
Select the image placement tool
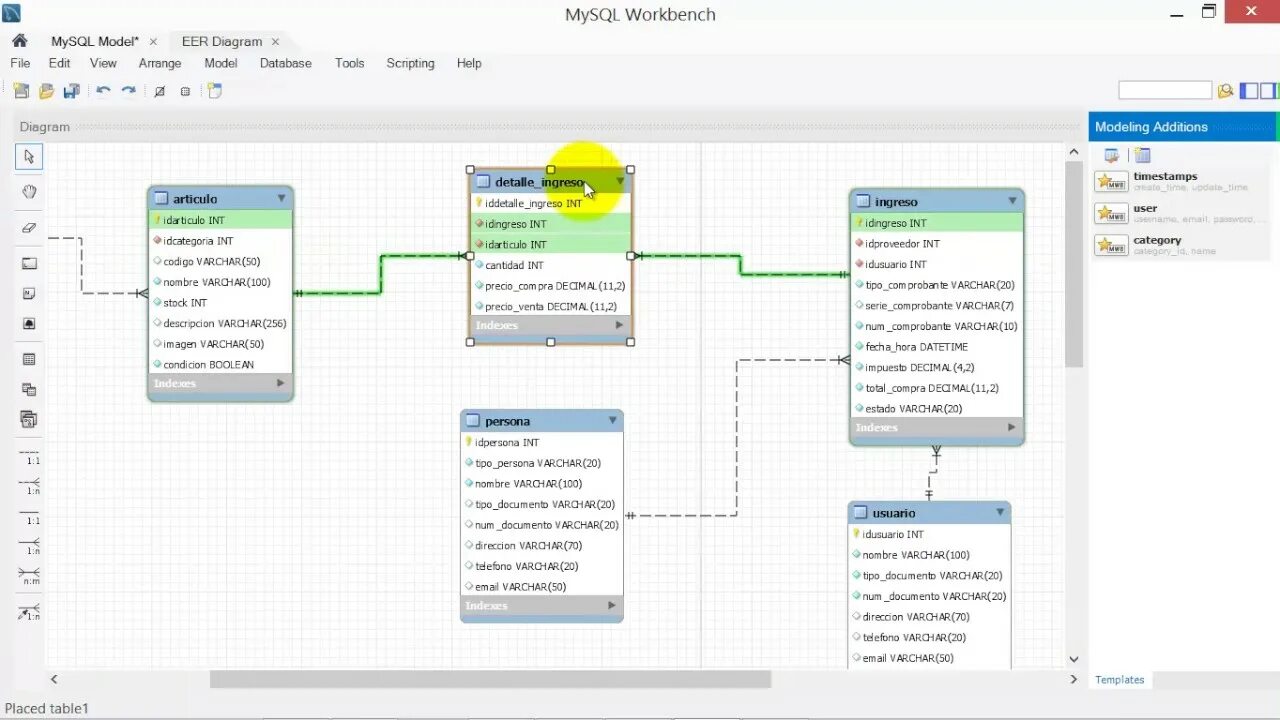coord(29,323)
